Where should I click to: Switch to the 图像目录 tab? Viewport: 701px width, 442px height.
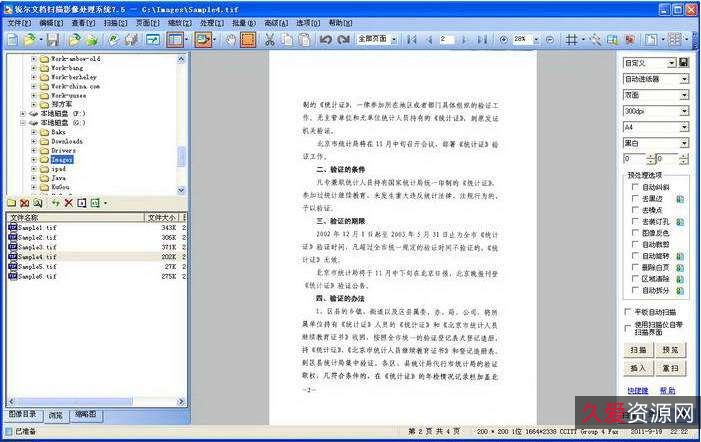23,415
